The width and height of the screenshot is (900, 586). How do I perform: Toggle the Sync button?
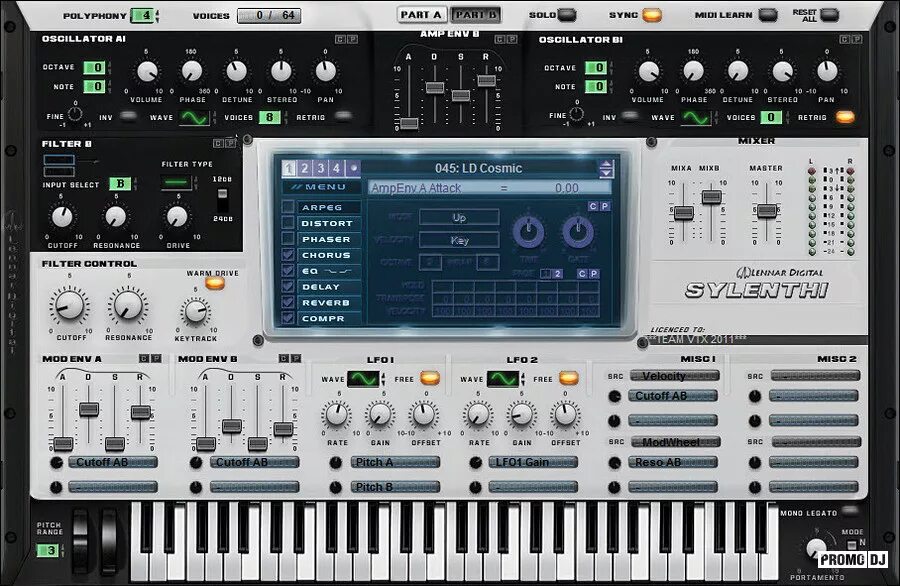pyautogui.click(x=651, y=15)
